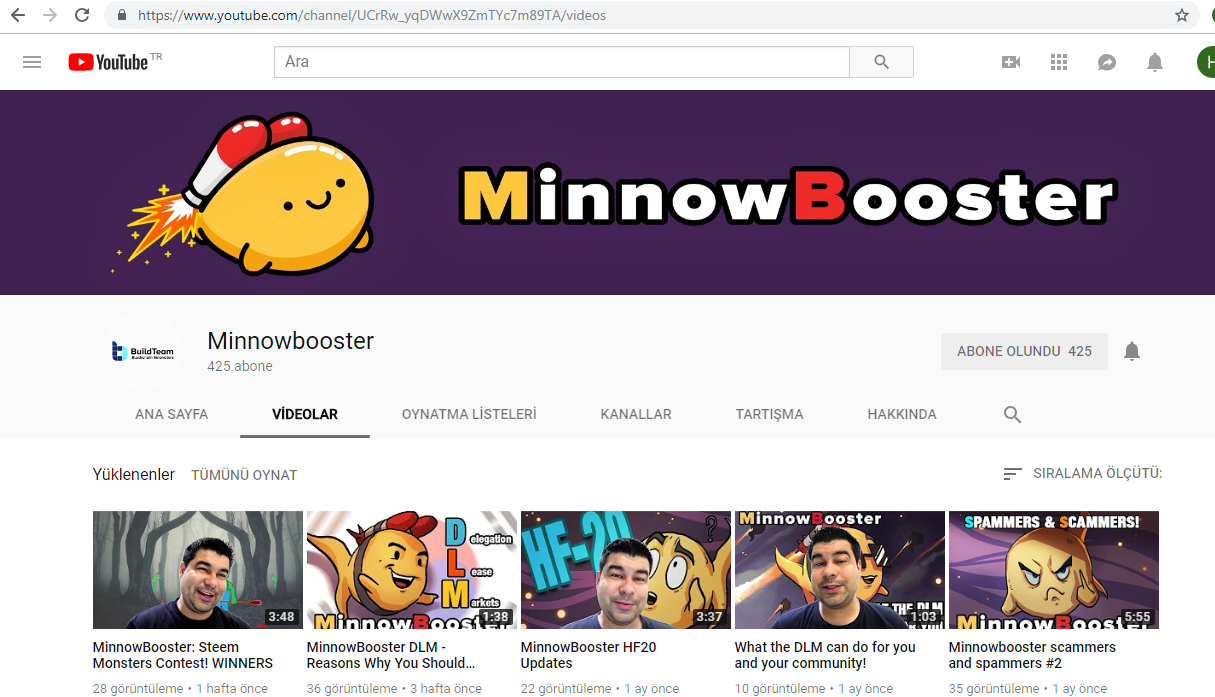This screenshot has width=1215, height=697.
Task: Click the lock icon in the address bar
Action: [x=122, y=15]
